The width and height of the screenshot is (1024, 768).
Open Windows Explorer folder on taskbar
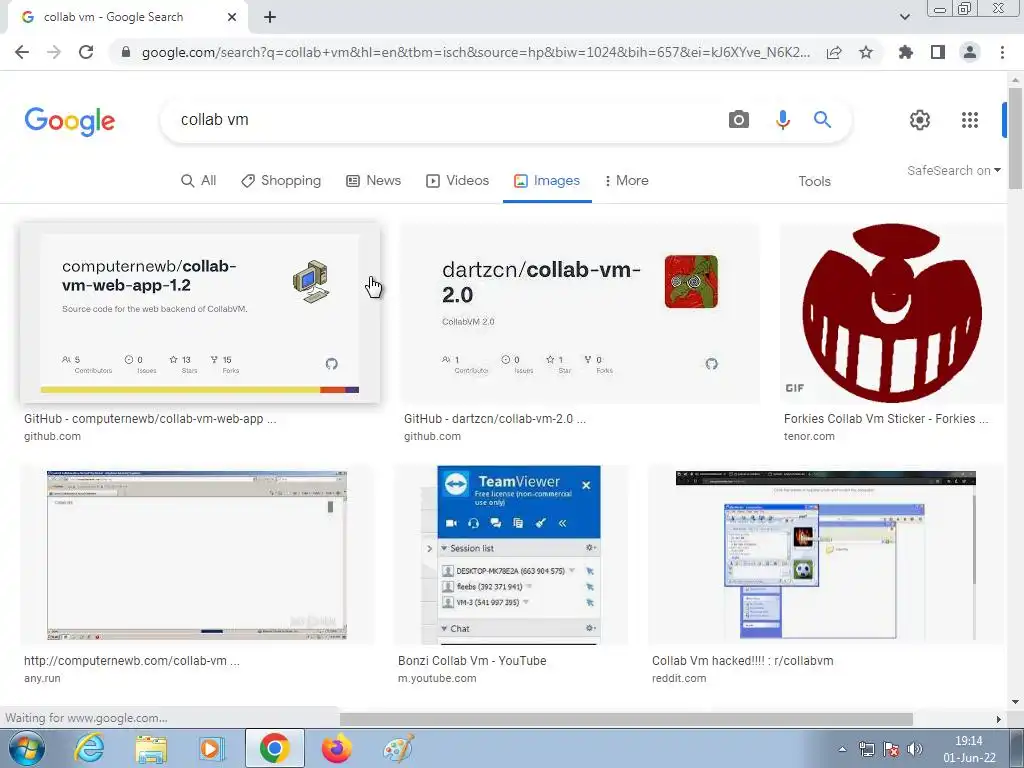pyautogui.click(x=151, y=748)
